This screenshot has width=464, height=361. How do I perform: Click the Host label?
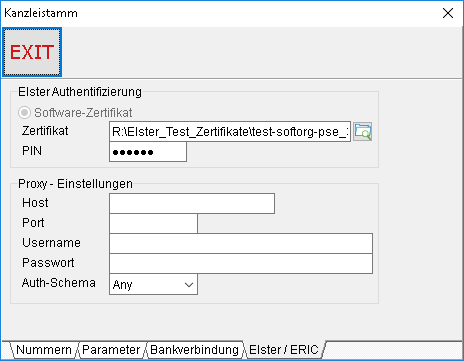click(x=35, y=203)
